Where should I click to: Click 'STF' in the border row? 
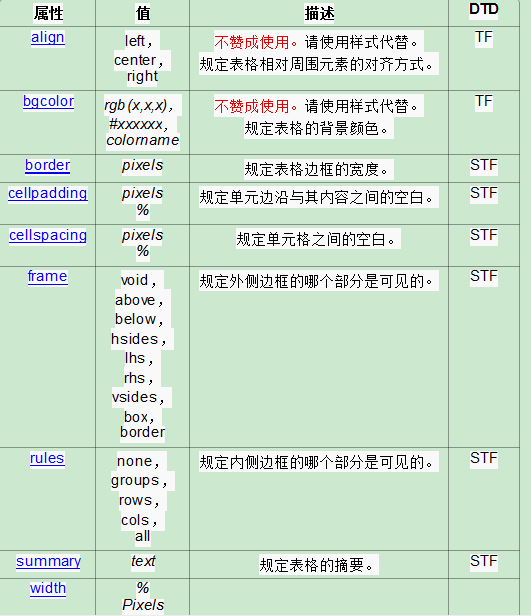click(484, 165)
